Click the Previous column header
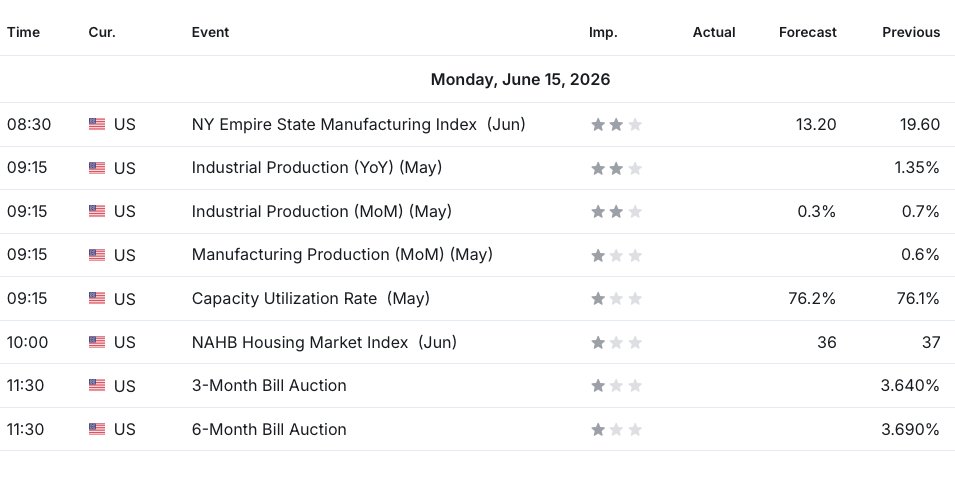Image resolution: width=955 pixels, height=479 pixels. (911, 32)
